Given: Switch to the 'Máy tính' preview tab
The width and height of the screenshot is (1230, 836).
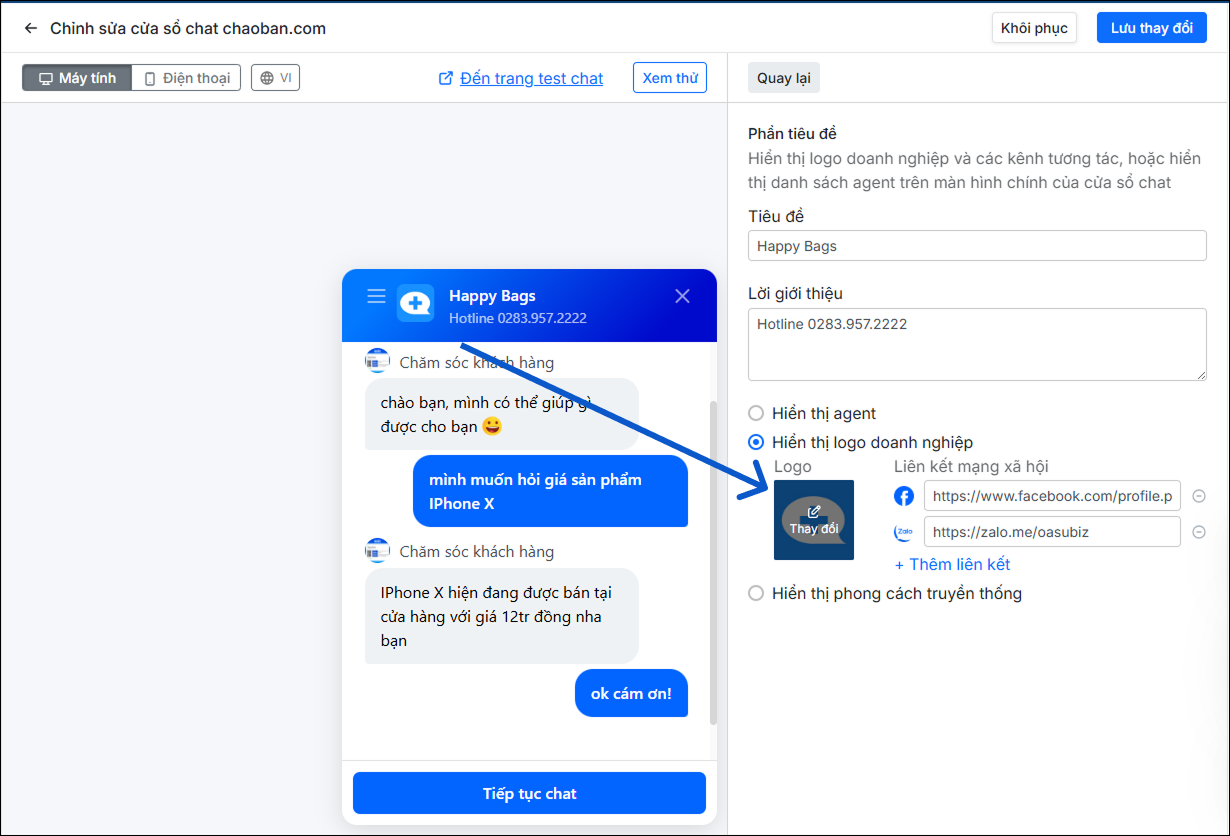Looking at the screenshot, I should pos(77,78).
